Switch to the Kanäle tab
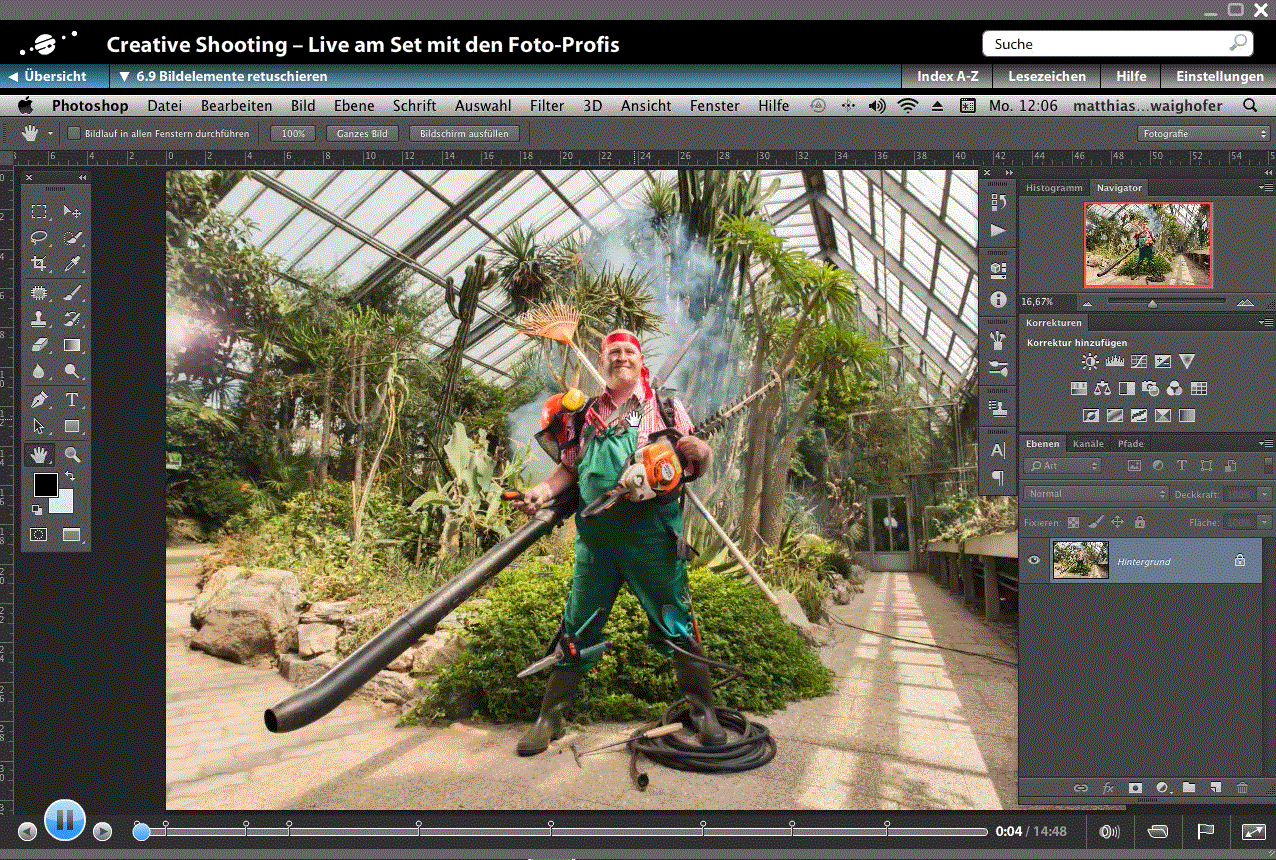This screenshot has height=860, width=1276. tap(1088, 443)
